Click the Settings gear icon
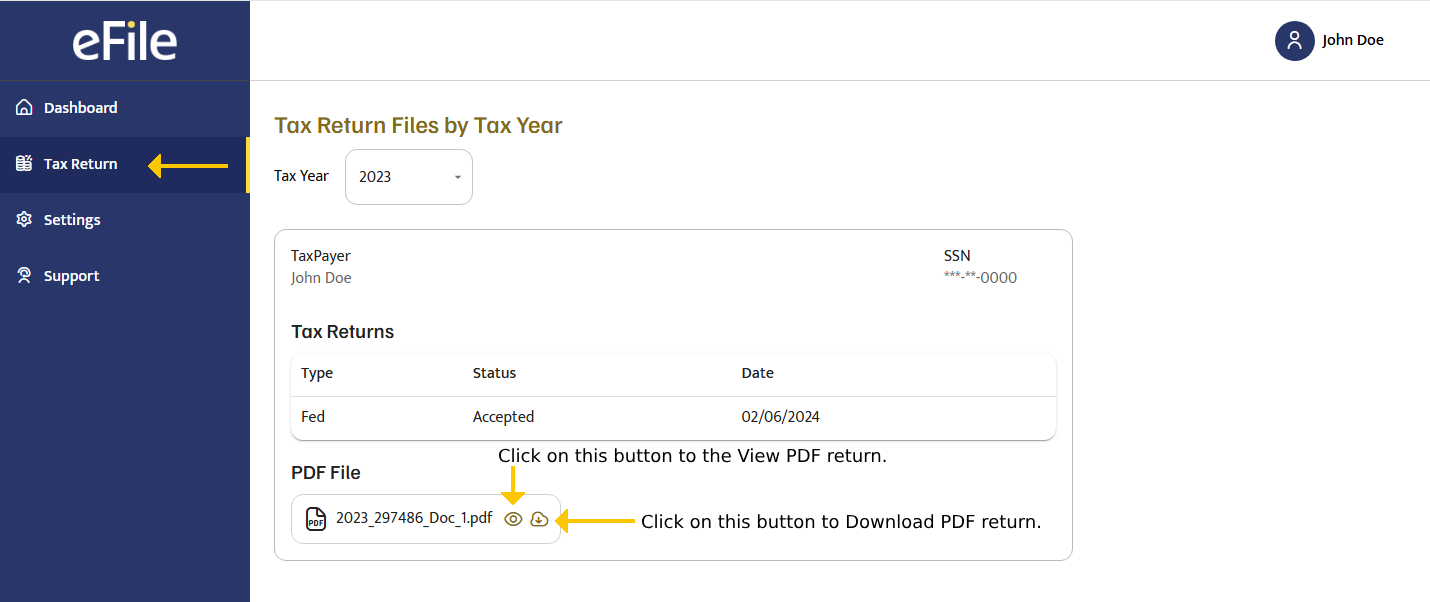This screenshot has height=602, width=1430. click(25, 220)
